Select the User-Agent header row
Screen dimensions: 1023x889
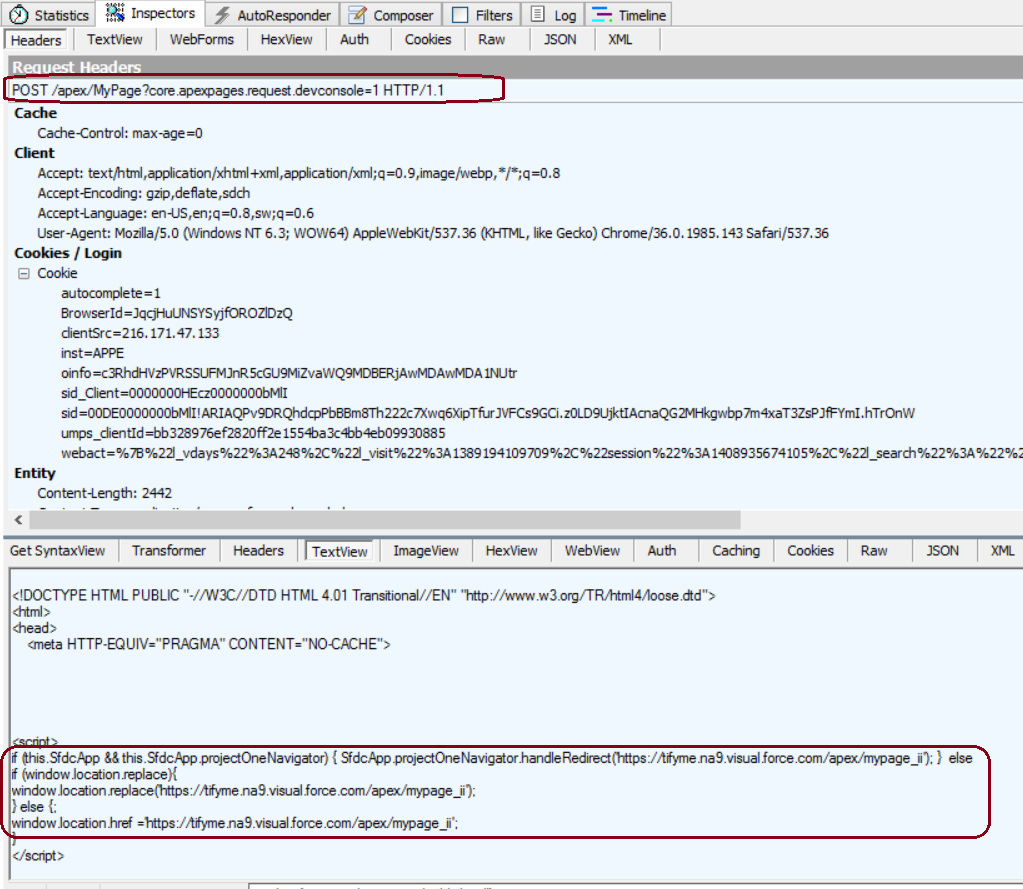point(433,233)
